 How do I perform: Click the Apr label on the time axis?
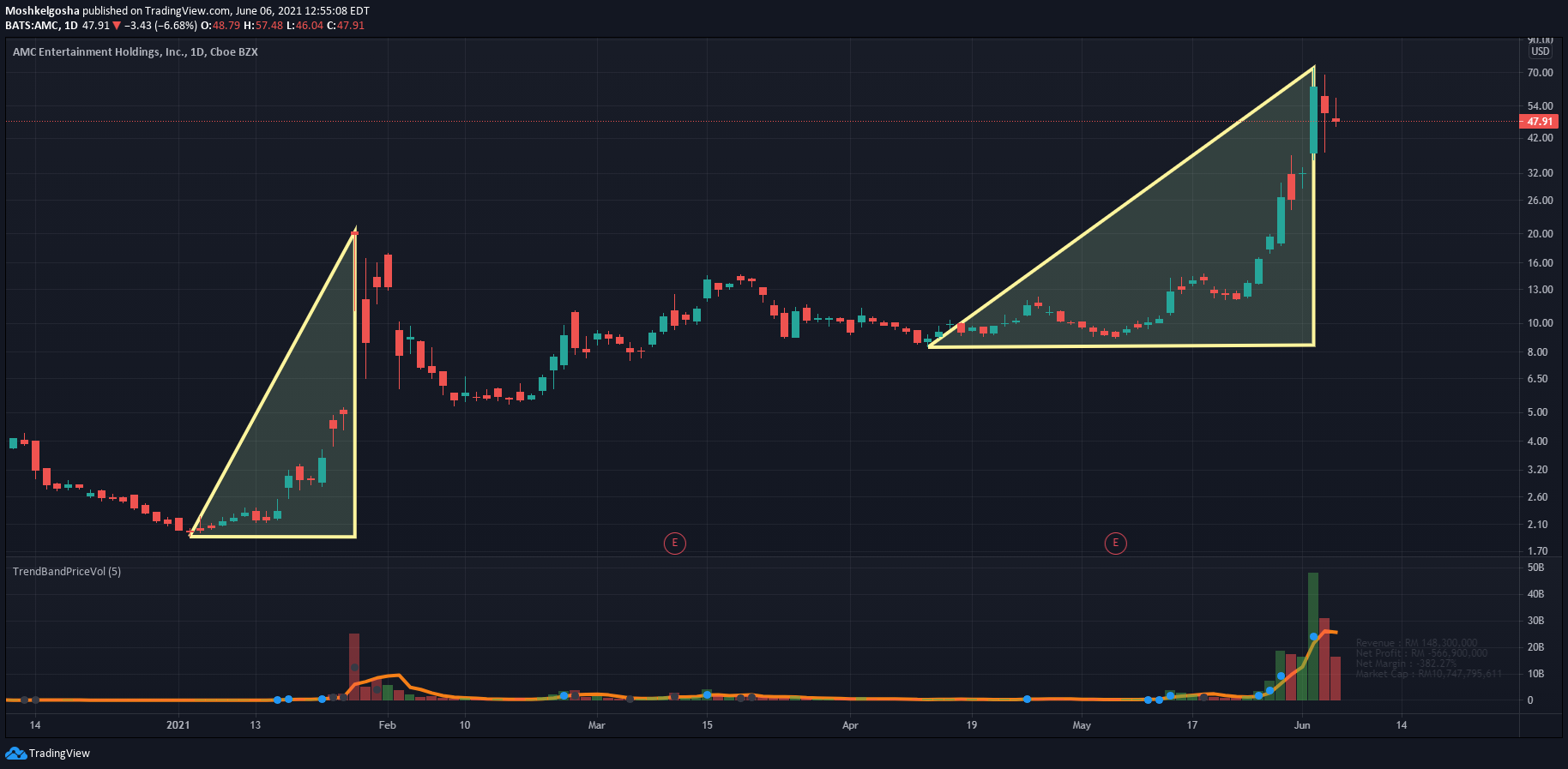850,725
